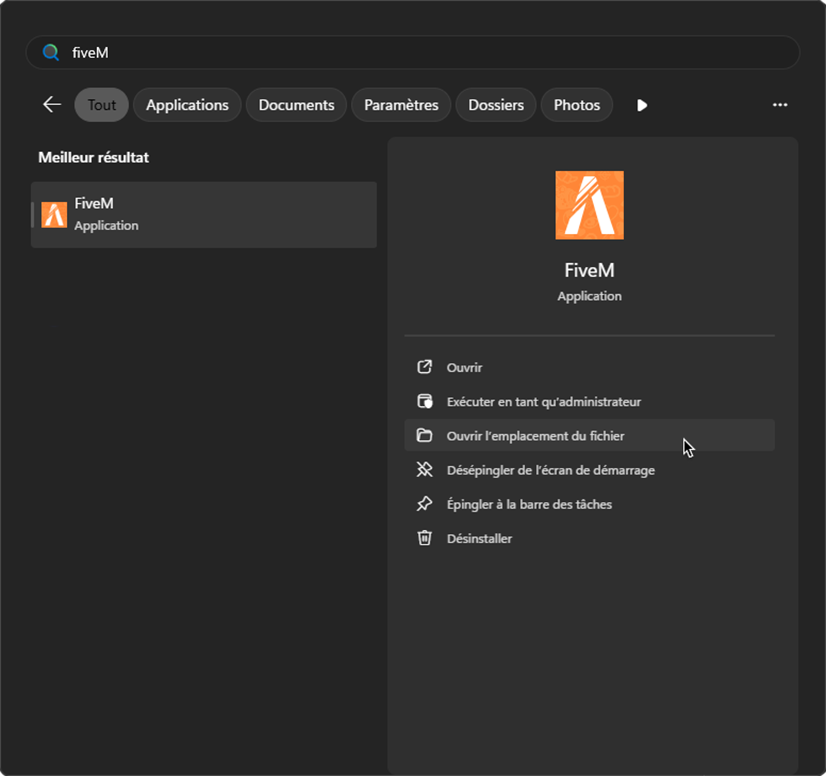Click the FiveM title in preview pane
The width and height of the screenshot is (826, 776).
coord(589,270)
